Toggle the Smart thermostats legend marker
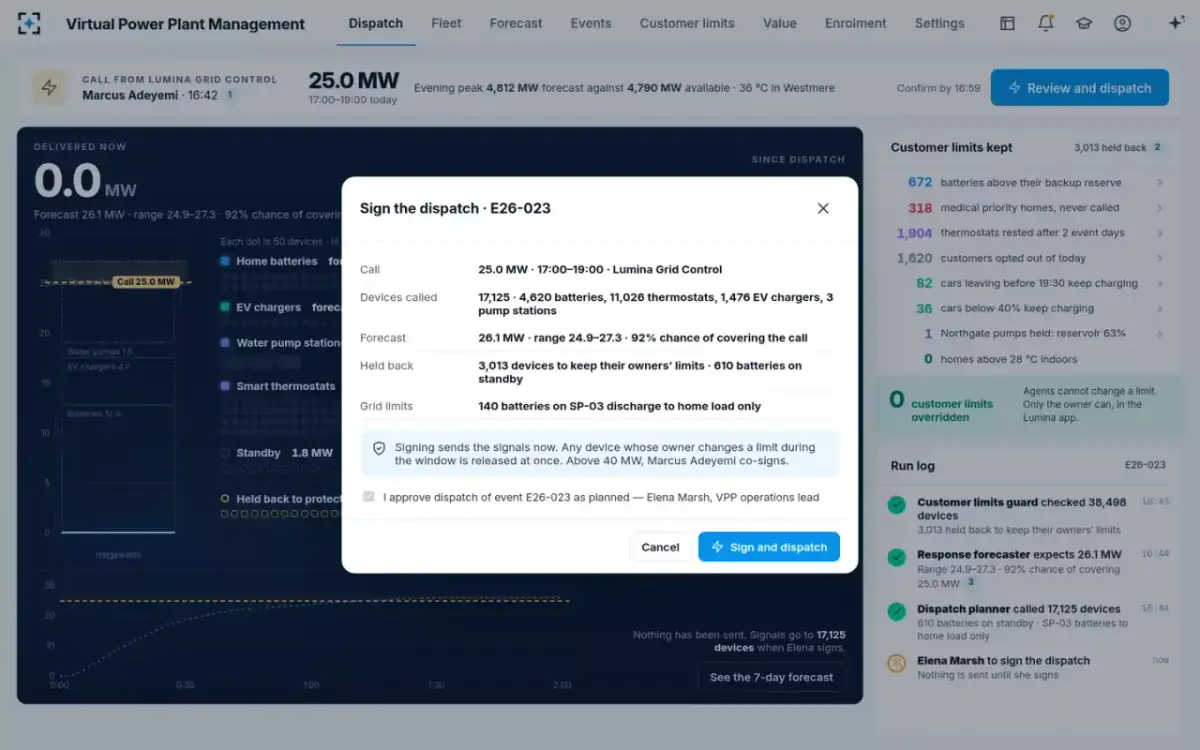This screenshot has height=750, width=1200. [225, 386]
